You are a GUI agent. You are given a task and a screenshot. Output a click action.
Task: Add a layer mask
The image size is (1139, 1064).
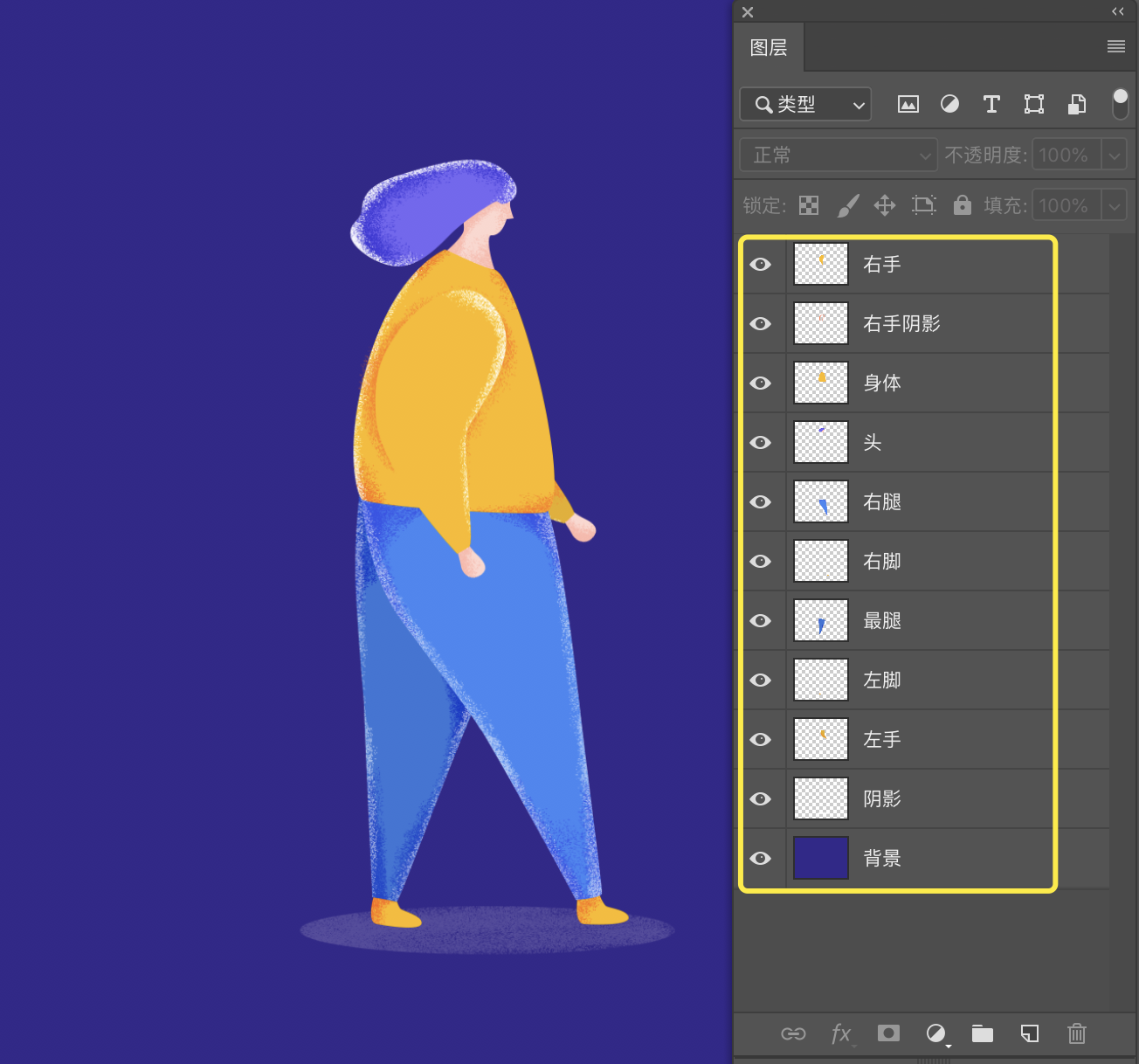coord(888,1034)
